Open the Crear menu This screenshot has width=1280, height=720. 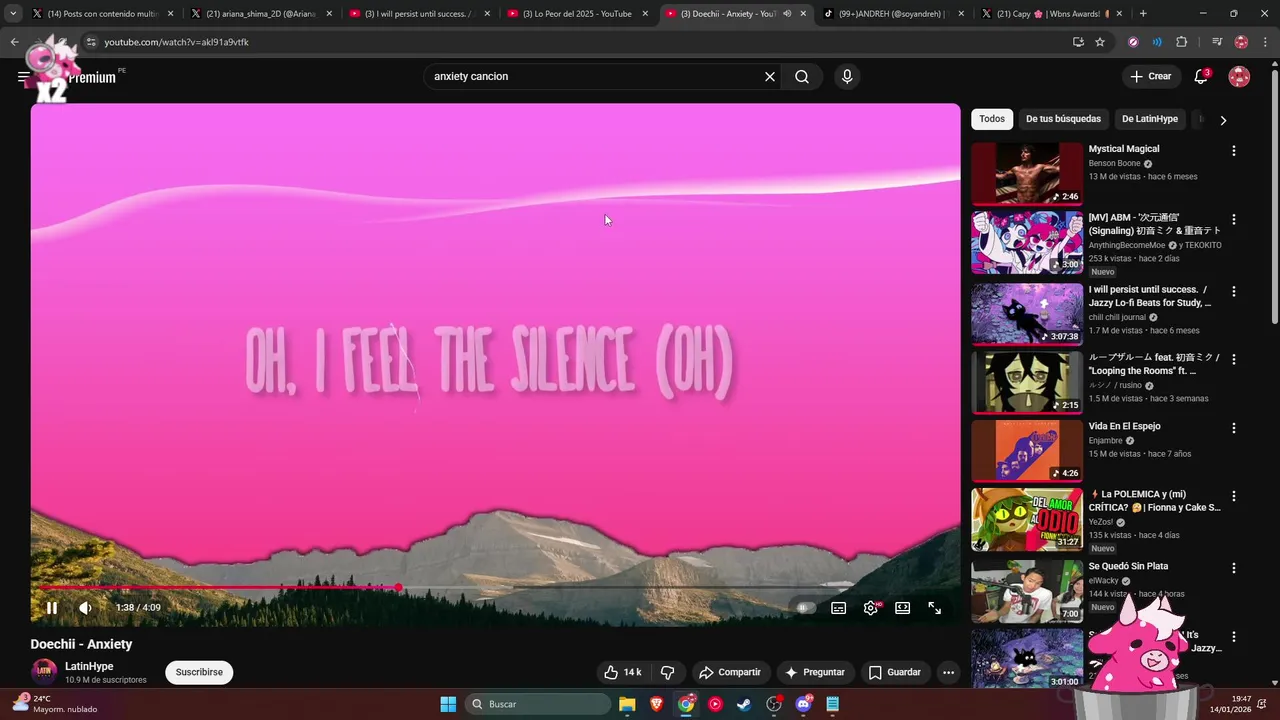(x=1150, y=77)
